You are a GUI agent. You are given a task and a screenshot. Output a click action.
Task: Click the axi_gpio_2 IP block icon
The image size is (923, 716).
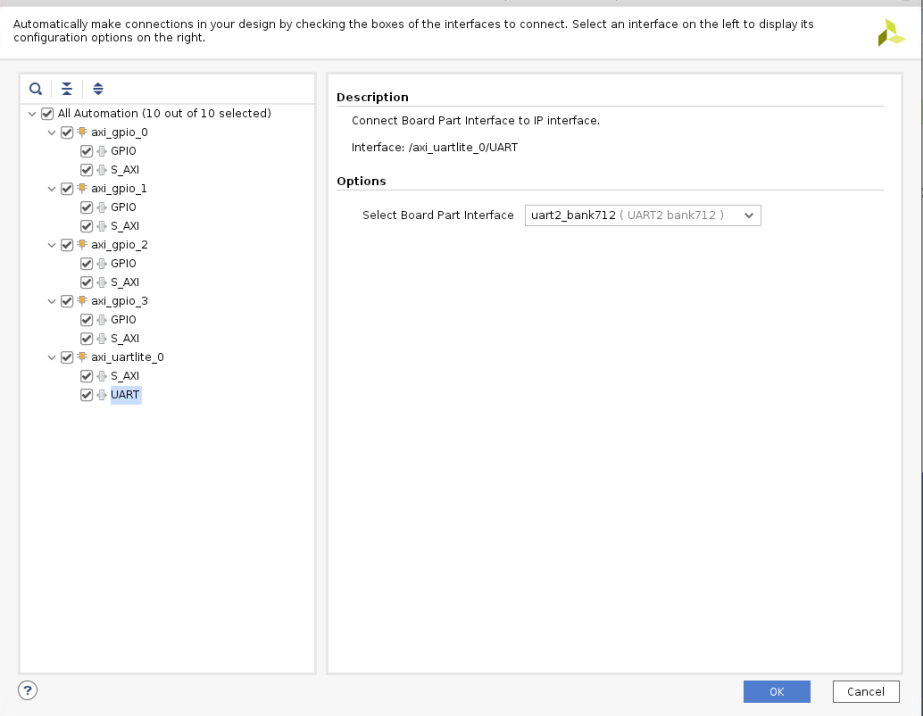coord(82,245)
